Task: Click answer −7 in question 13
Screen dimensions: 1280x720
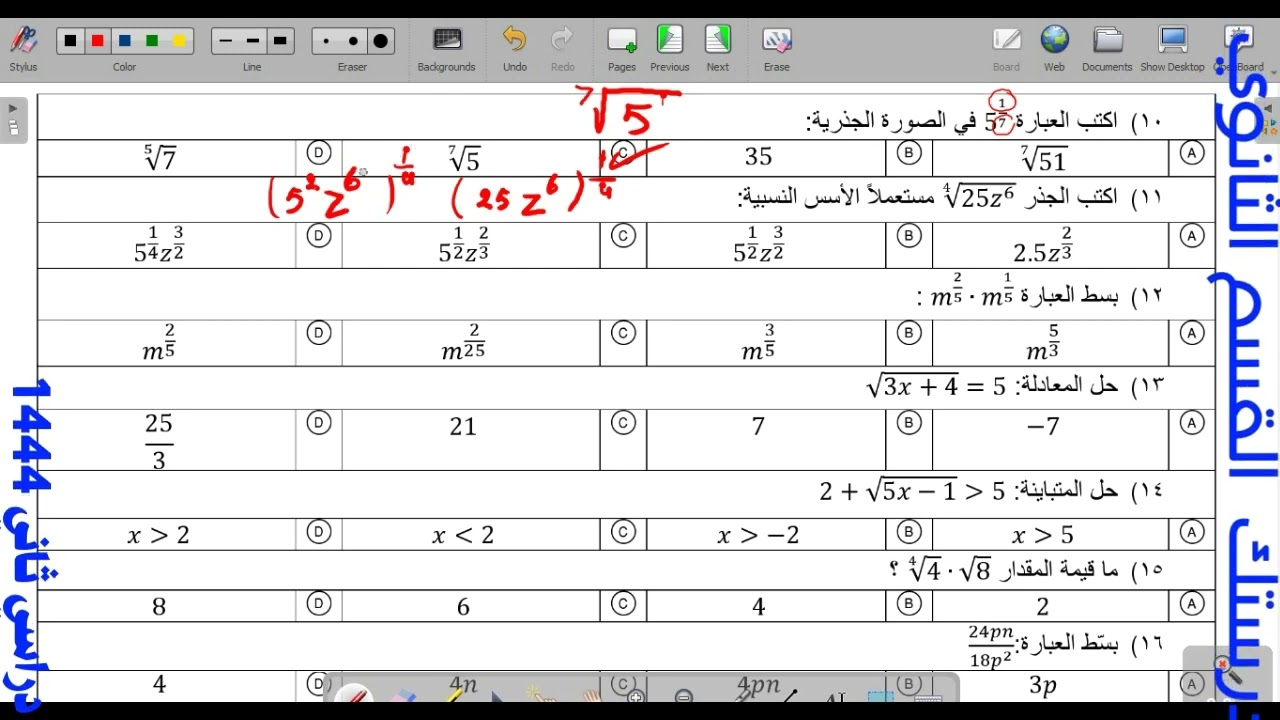Action: (x=1043, y=427)
